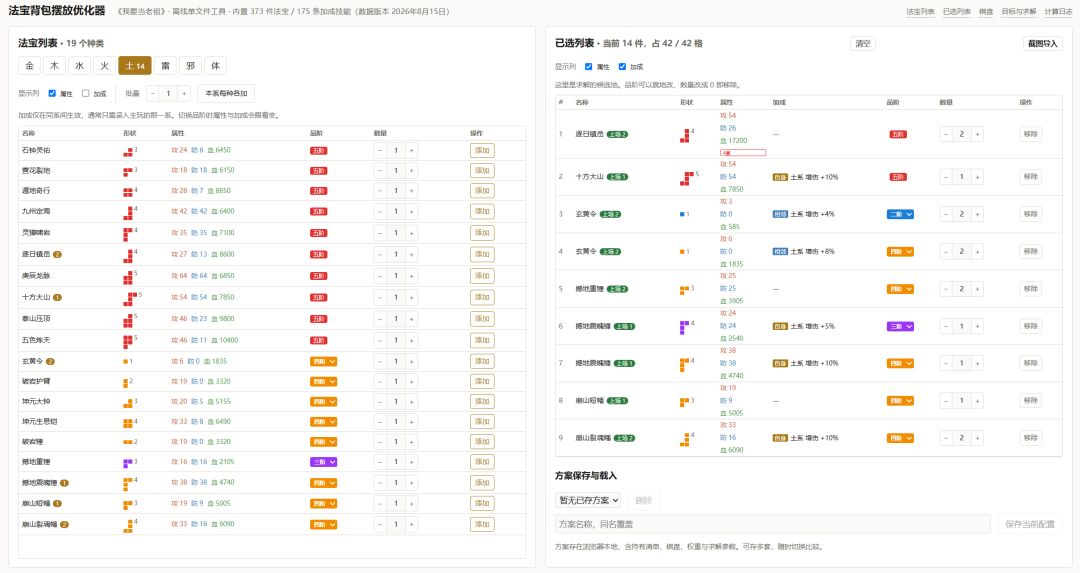
Task: Click the plus icon for 九州定鼎 quantity
Action: [x=411, y=211]
